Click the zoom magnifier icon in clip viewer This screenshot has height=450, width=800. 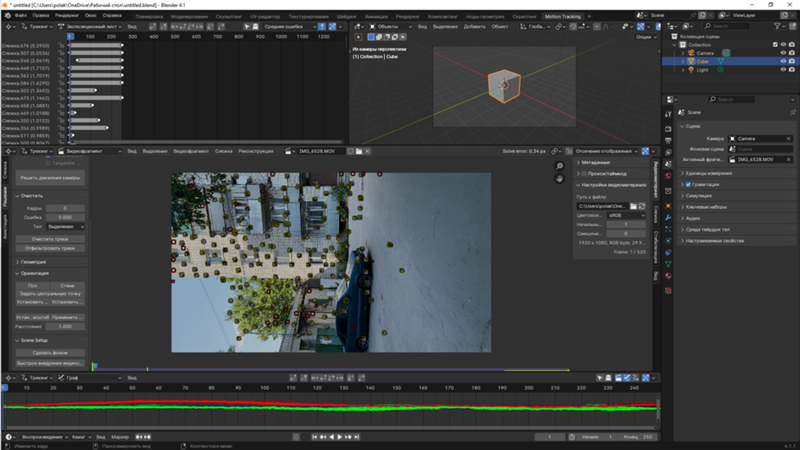tap(560, 166)
